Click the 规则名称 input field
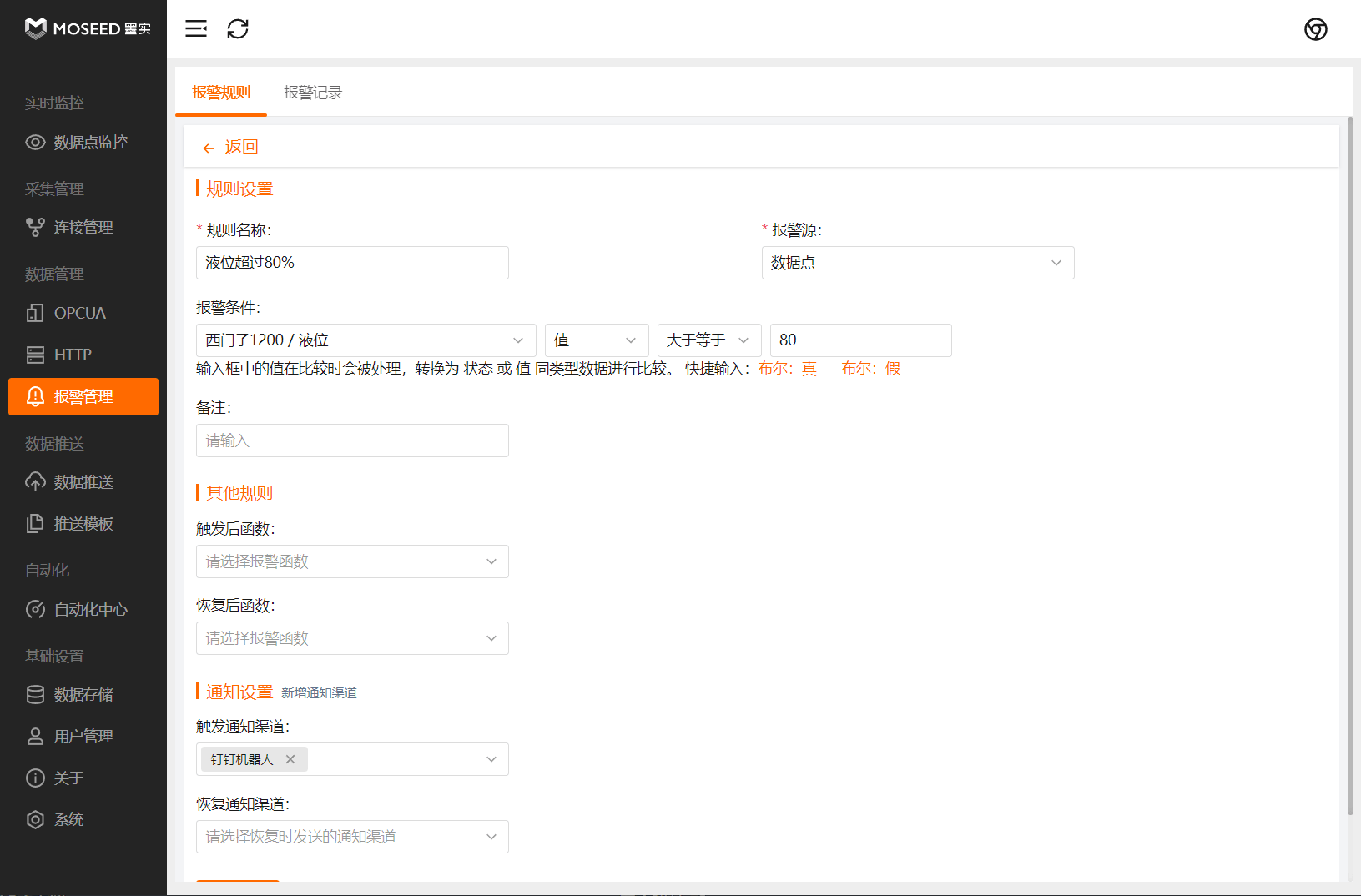Viewport: 1361px width, 896px height. point(352,263)
